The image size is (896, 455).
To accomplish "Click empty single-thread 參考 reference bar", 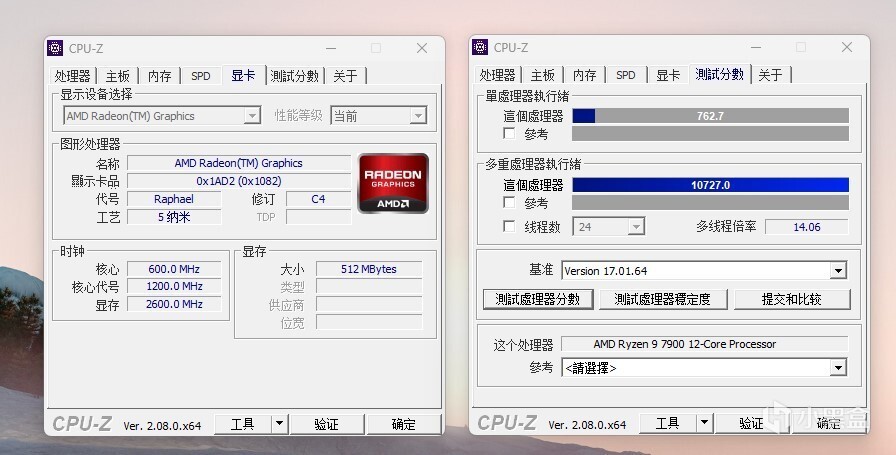I will tap(710, 134).
